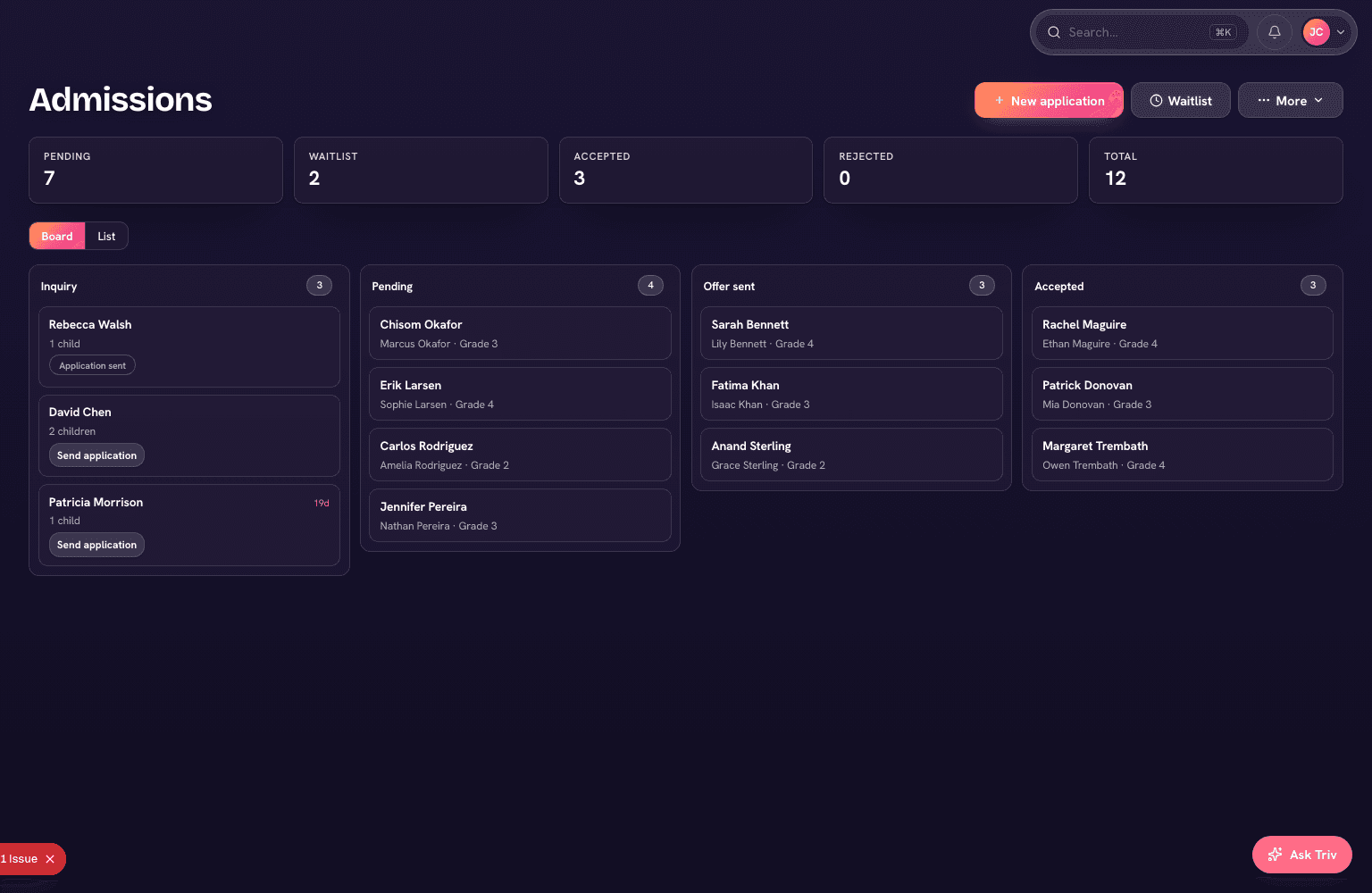Image resolution: width=1372 pixels, height=893 pixels.
Task: Click the 19d age label on Patricia Morrison
Action: pyautogui.click(x=322, y=504)
